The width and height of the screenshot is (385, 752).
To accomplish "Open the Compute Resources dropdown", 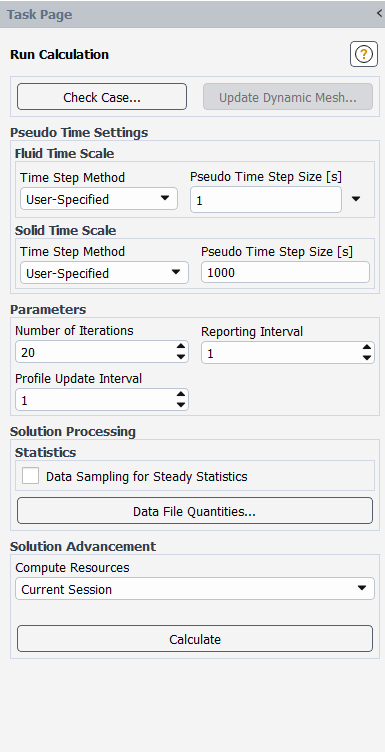I will pyautogui.click(x=195, y=589).
